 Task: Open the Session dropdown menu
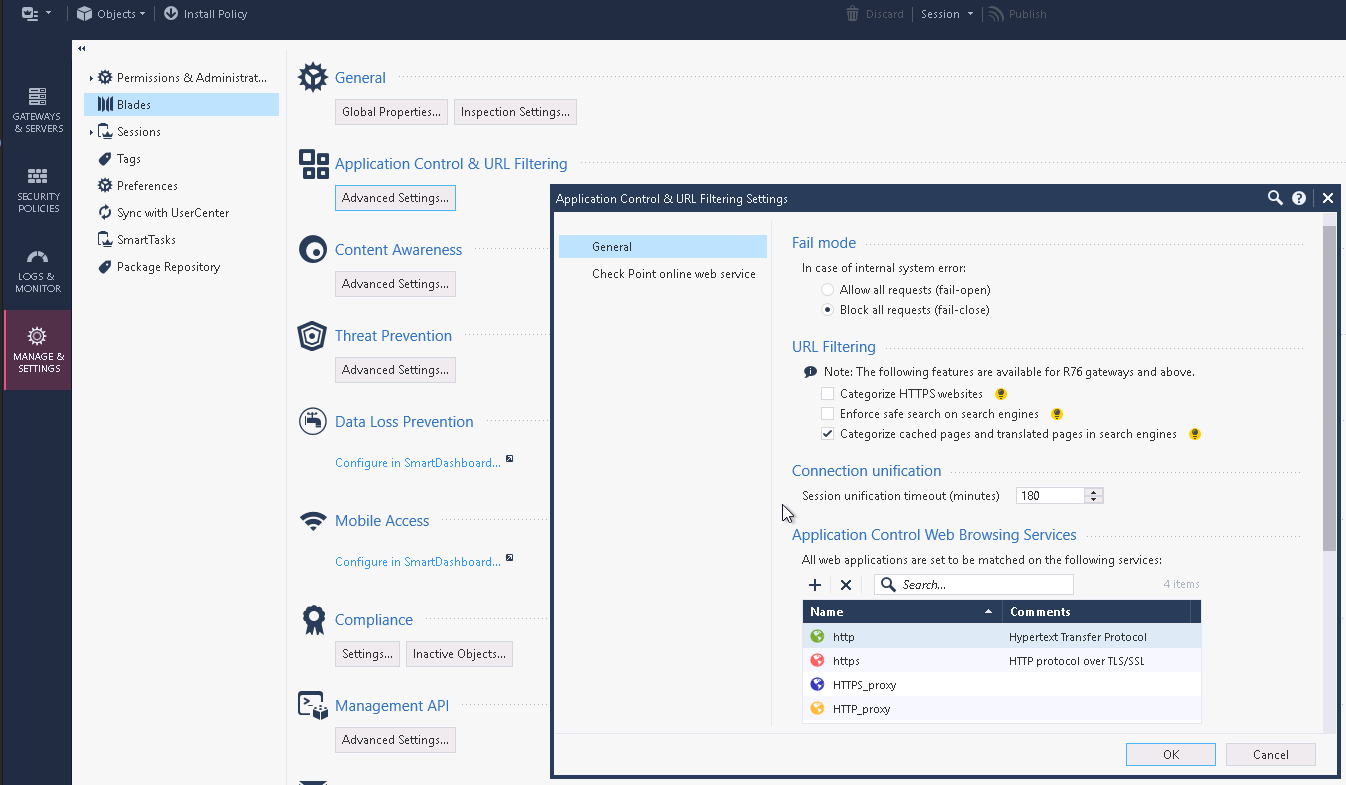(x=947, y=14)
